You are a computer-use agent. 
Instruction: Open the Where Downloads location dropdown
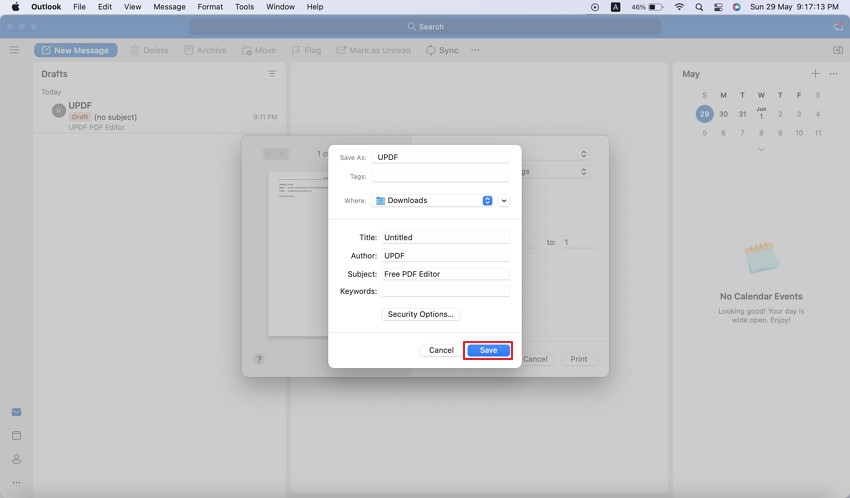(433, 201)
